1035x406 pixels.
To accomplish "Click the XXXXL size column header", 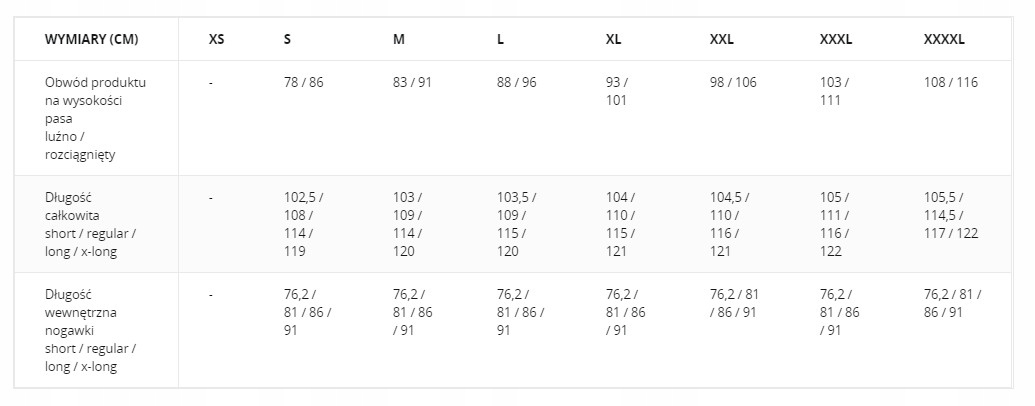I will tap(944, 40).
